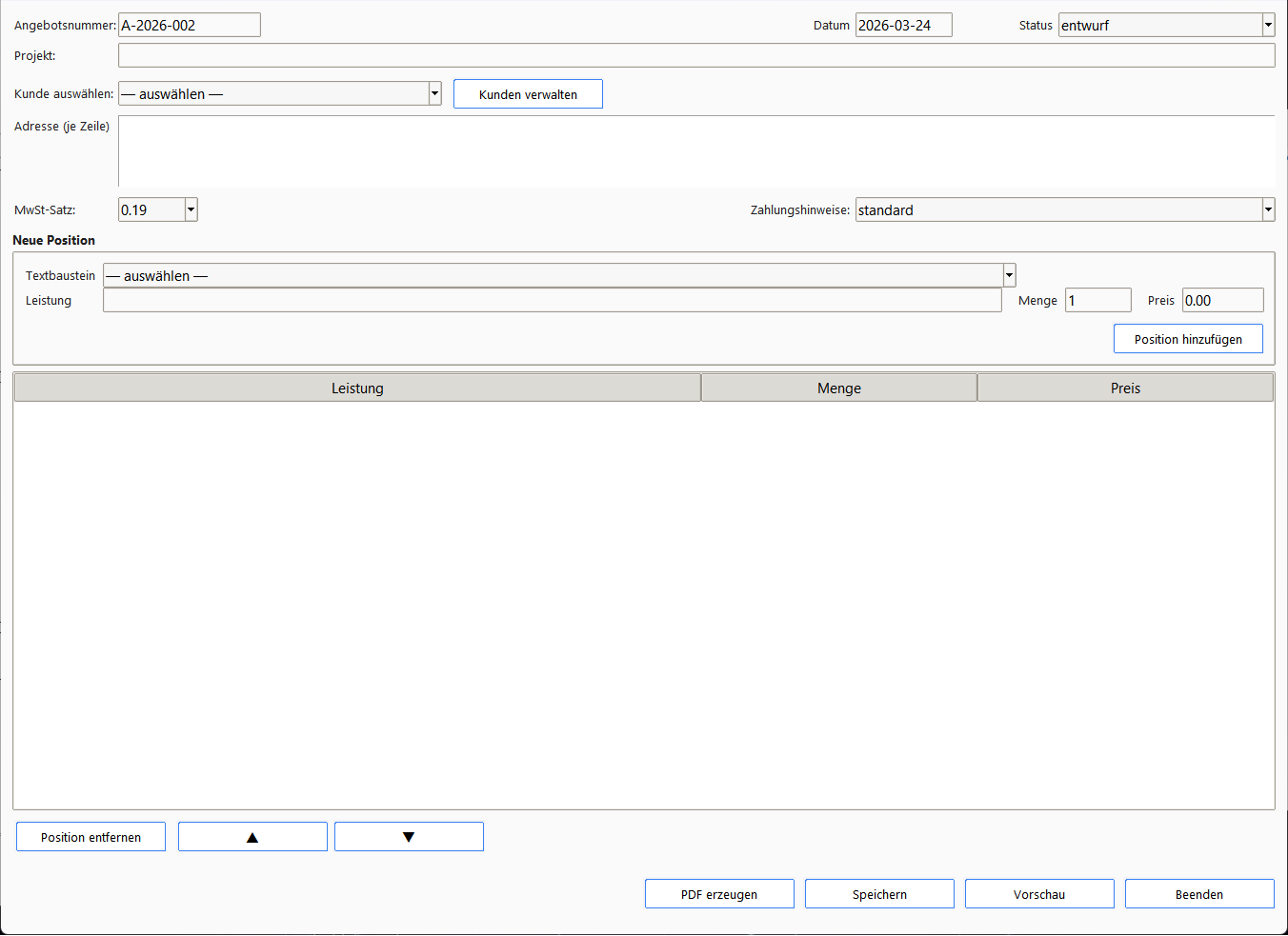
Task: Remove entry via Position entfernen
Action: (x=91, y=837)
